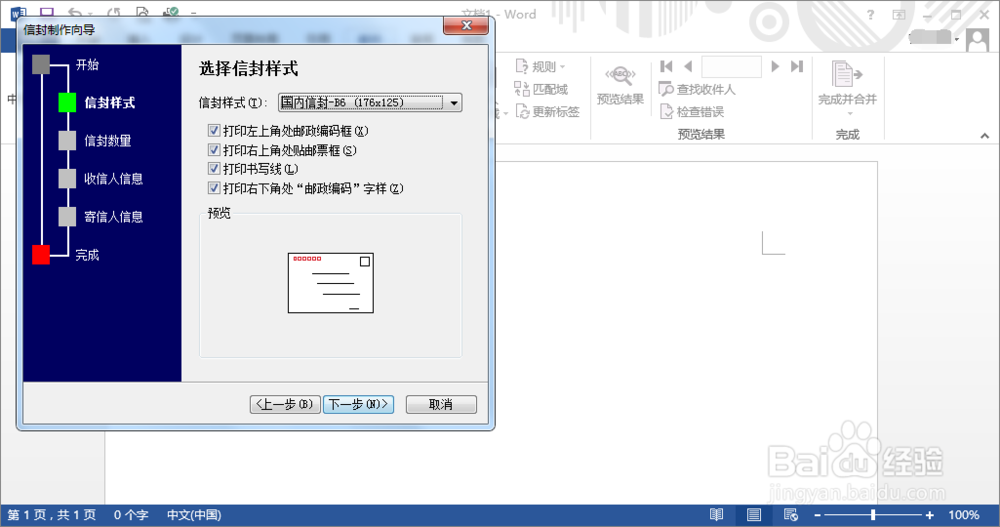Click the user account avatar icon
Screen dimensions: 1000x527
tap(977, 40)
